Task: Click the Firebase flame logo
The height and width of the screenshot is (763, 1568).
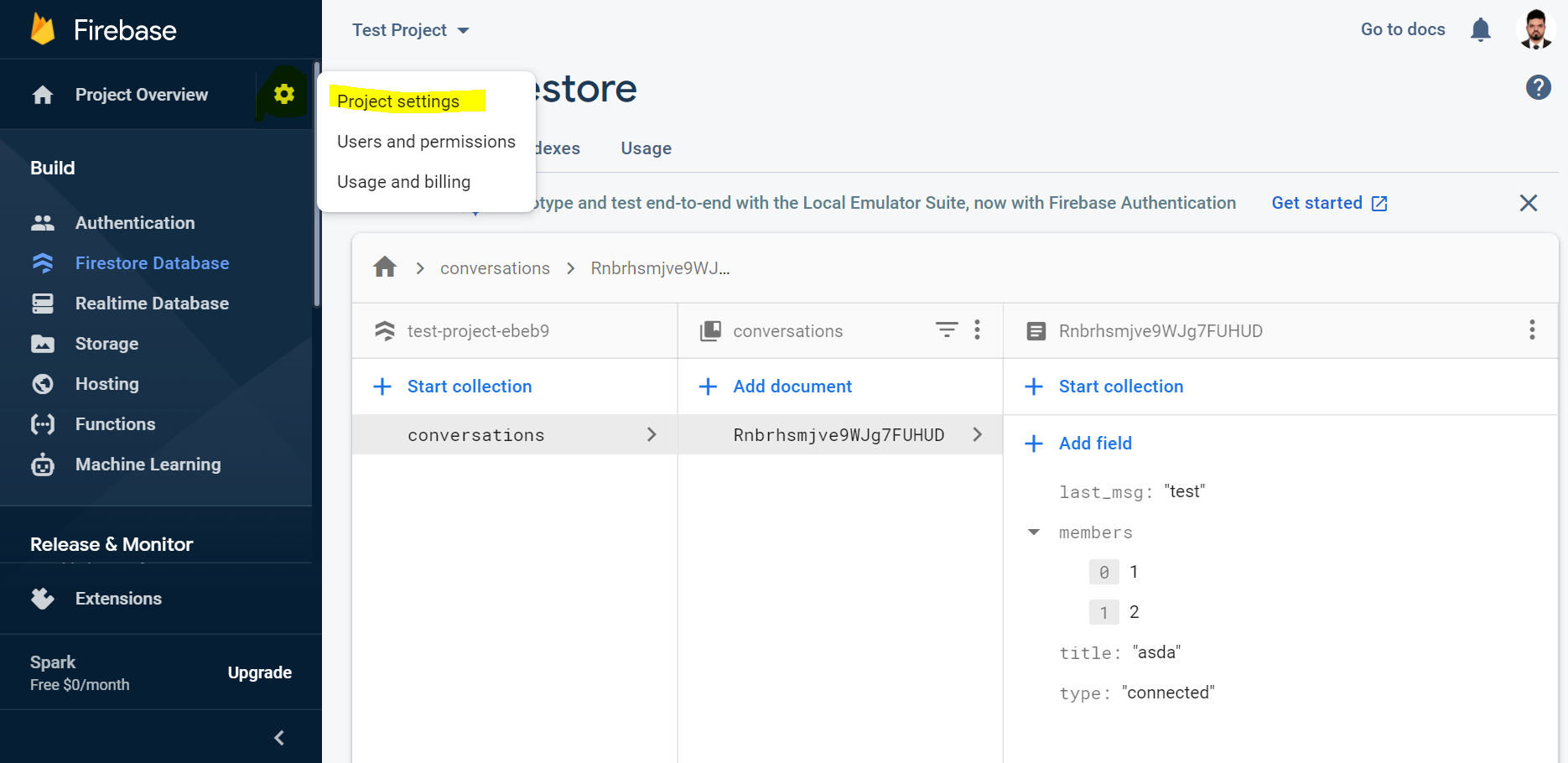Action: 43,29
